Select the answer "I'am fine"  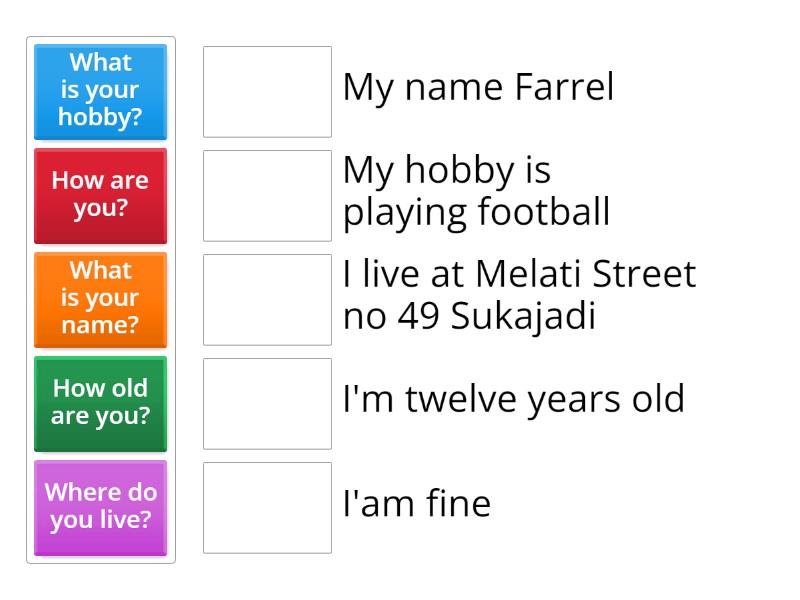[x=417, y=505]
